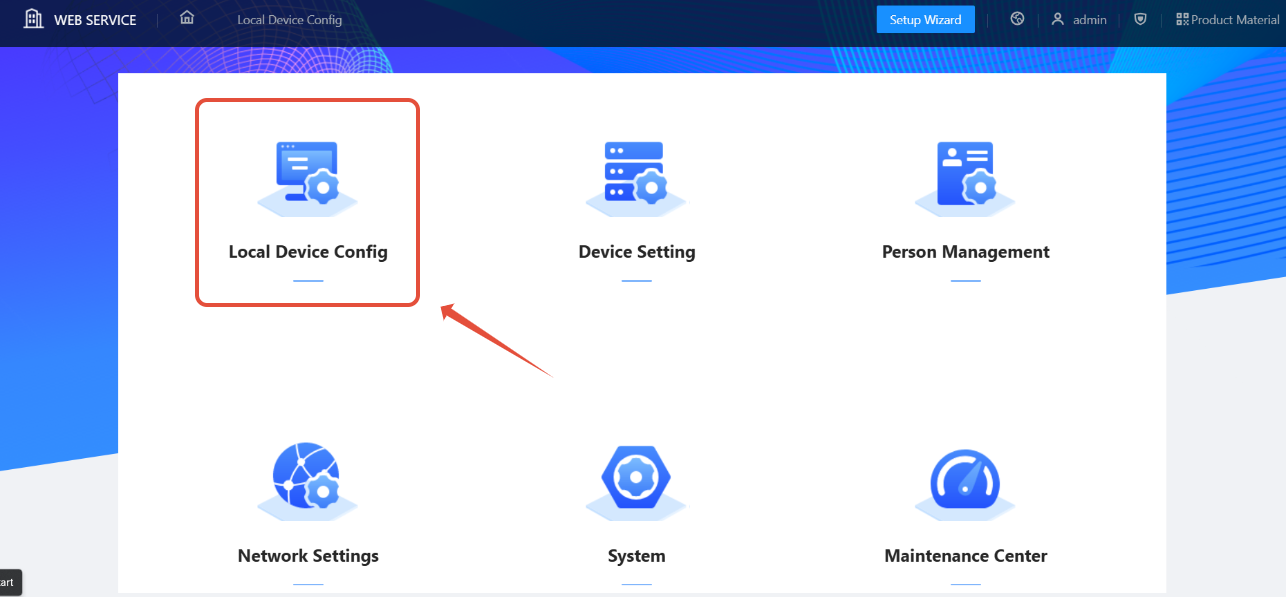1286x597 pixels.
Task: Open the security shield icon
Action: (x=1141, y=19)
